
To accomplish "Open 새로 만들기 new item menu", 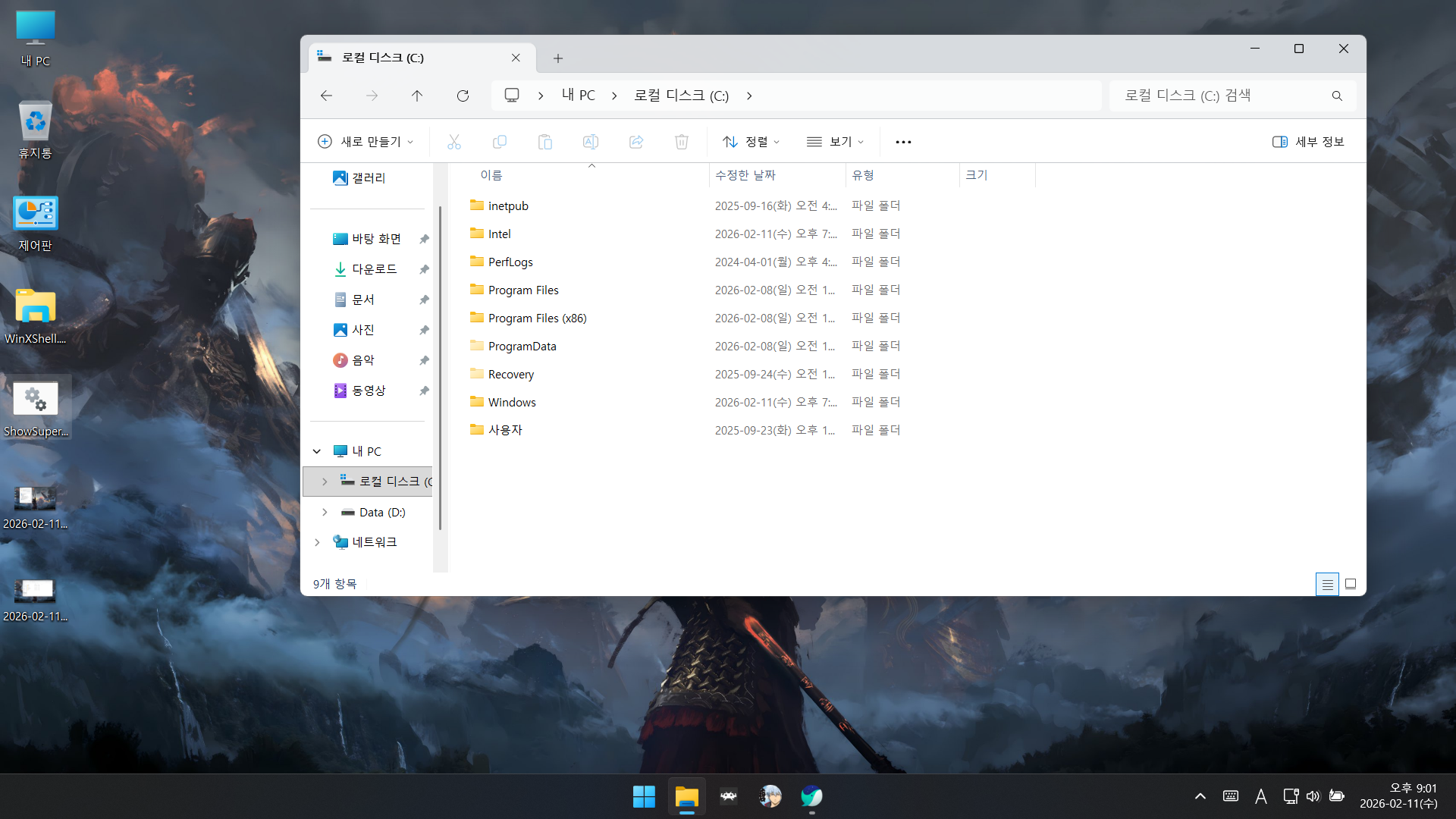I will [366, 142].
